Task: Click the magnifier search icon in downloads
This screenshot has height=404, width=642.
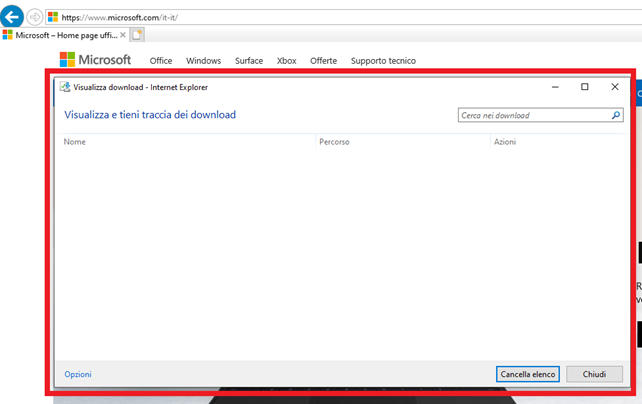Action: click(x=616, y=115)
